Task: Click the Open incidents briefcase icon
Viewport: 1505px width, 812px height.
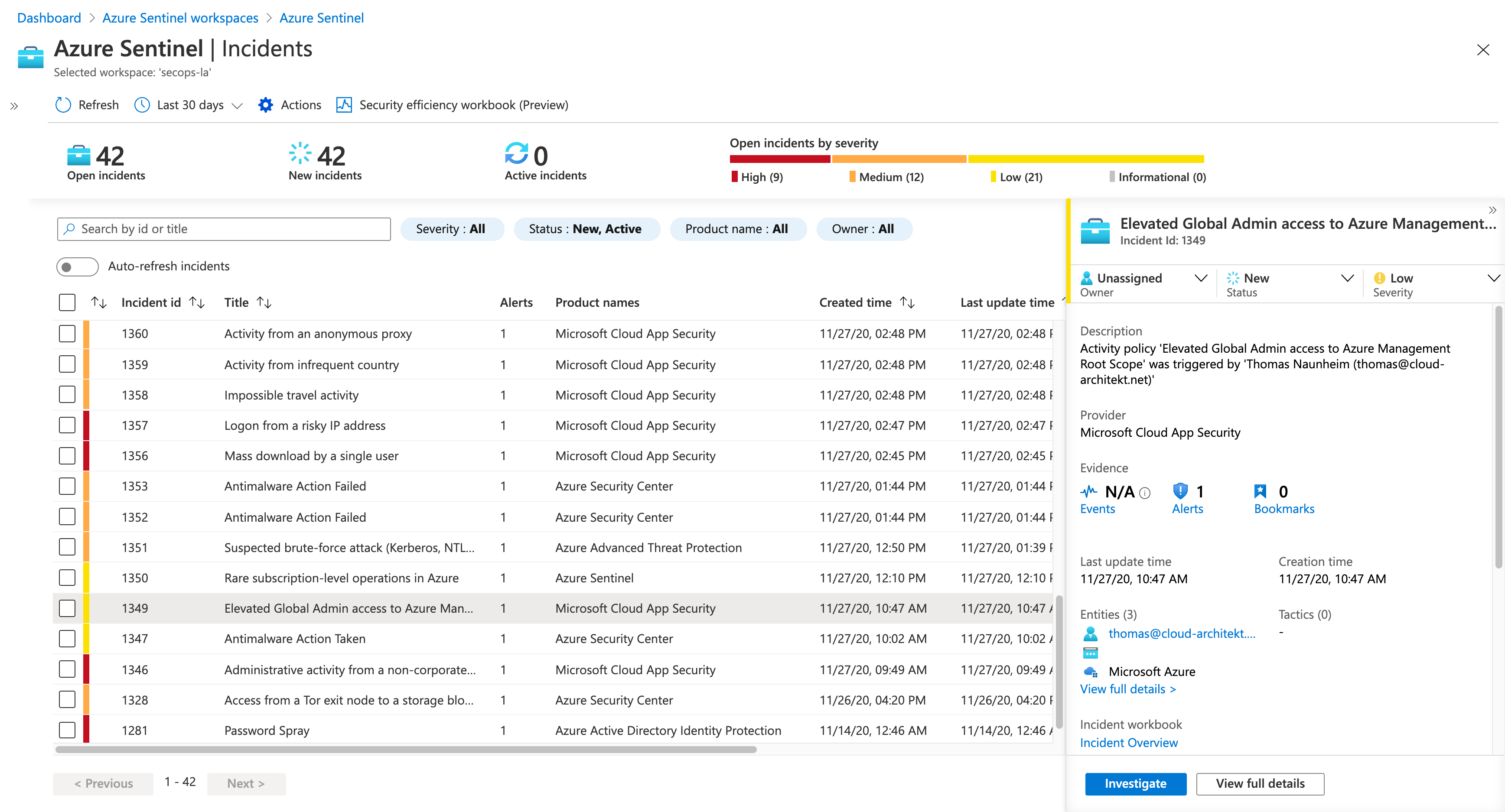Action: pyautogui.click(x=79, y=156)
